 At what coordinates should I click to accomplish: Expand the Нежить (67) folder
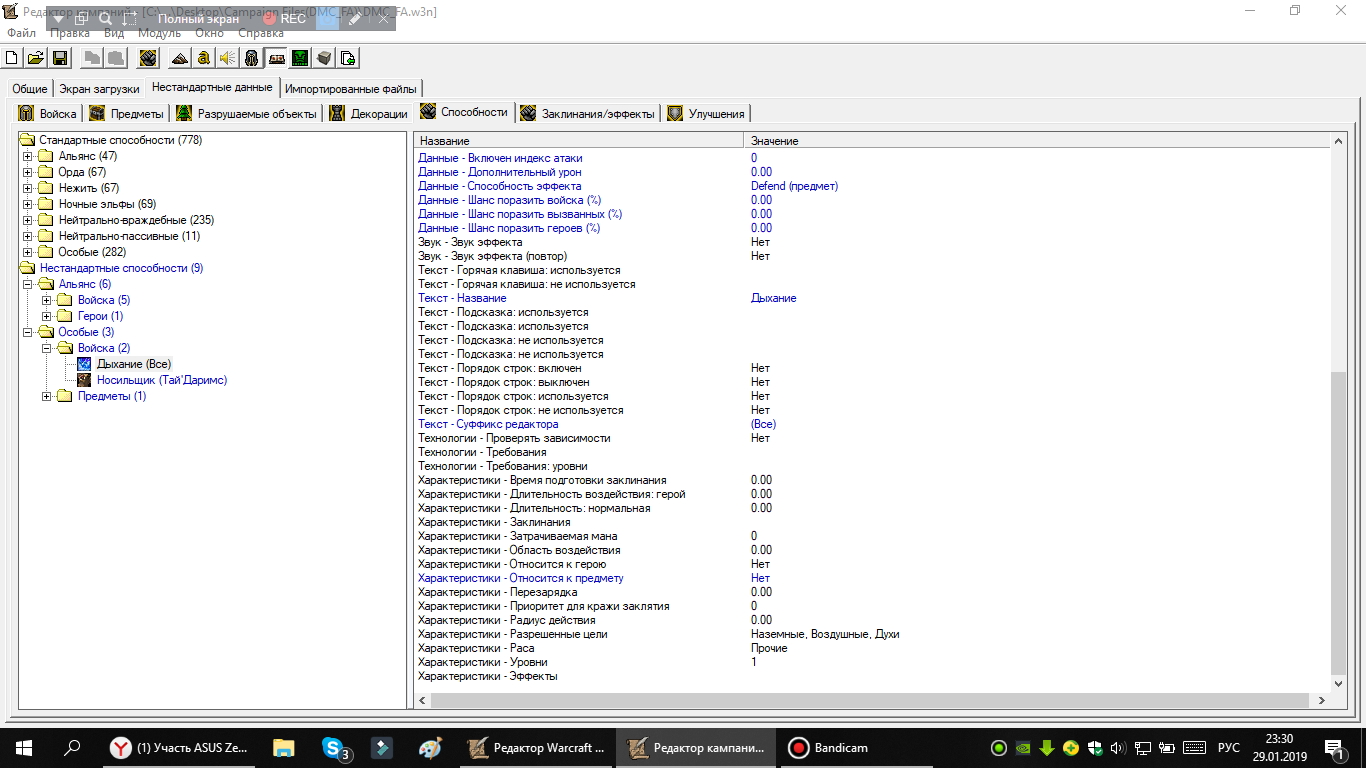click(x=28, y=188)
